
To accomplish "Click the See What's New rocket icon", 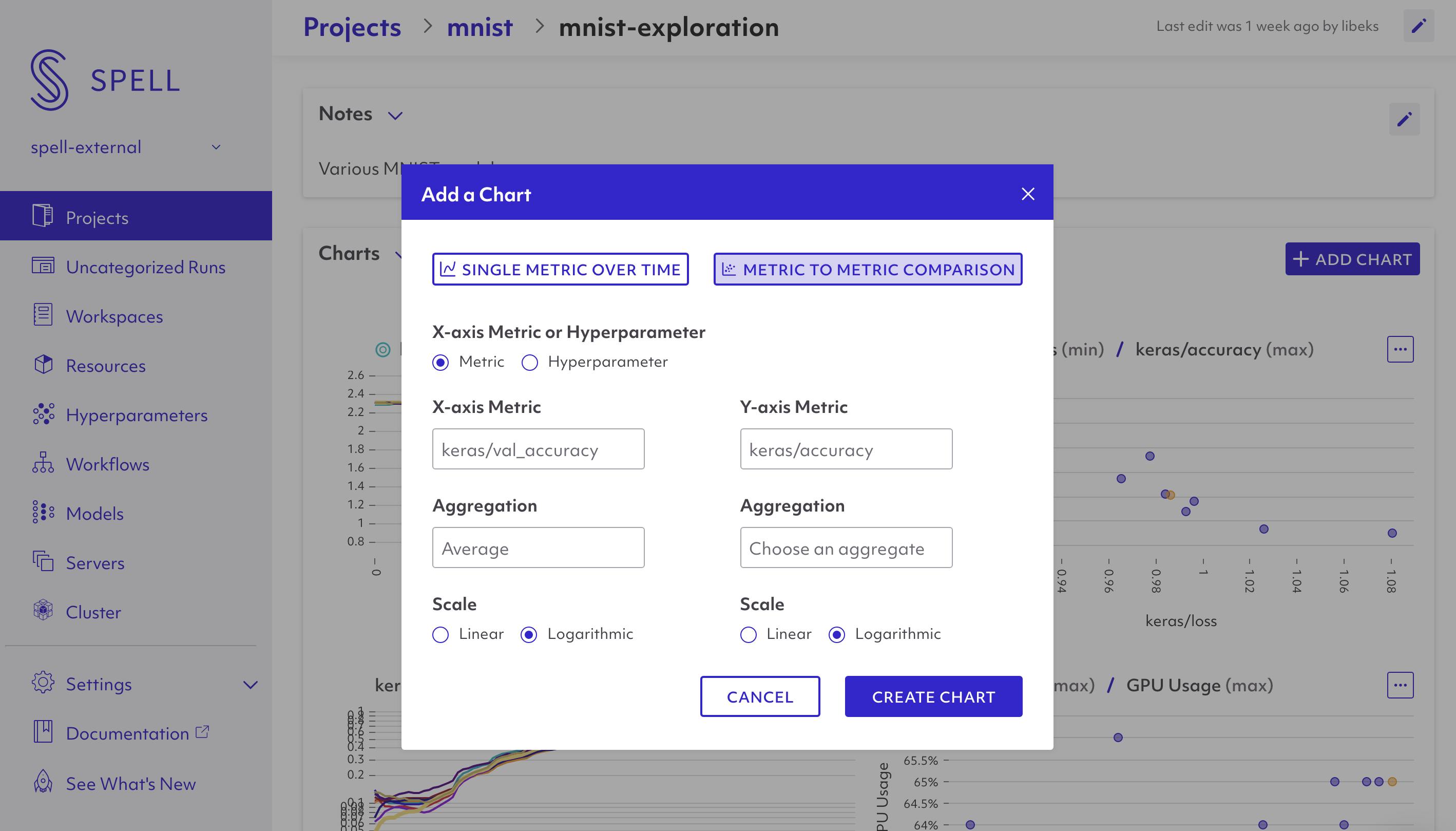I will (43, 782).
